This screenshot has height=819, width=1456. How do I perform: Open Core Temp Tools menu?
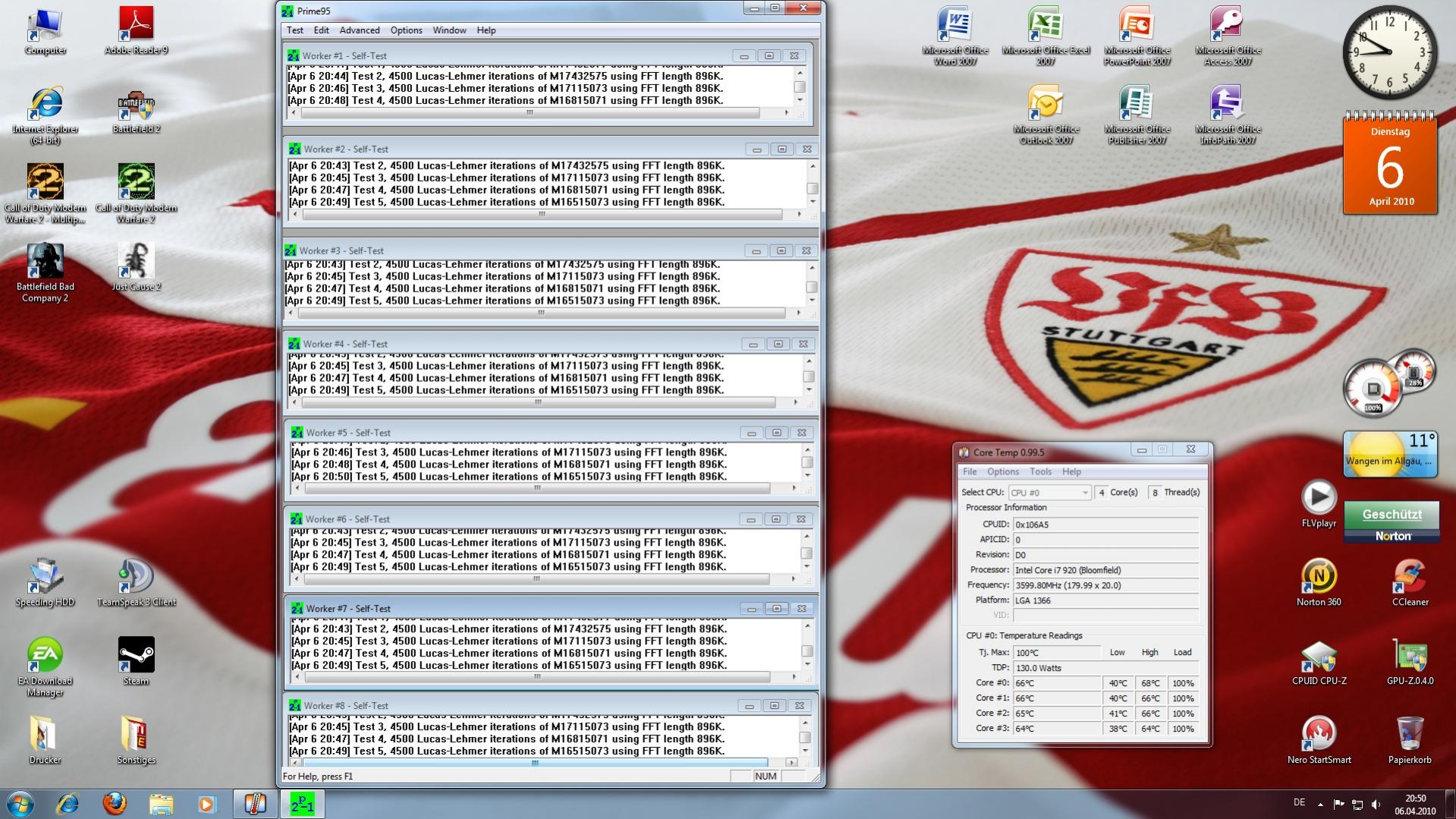click(1040, 471)
